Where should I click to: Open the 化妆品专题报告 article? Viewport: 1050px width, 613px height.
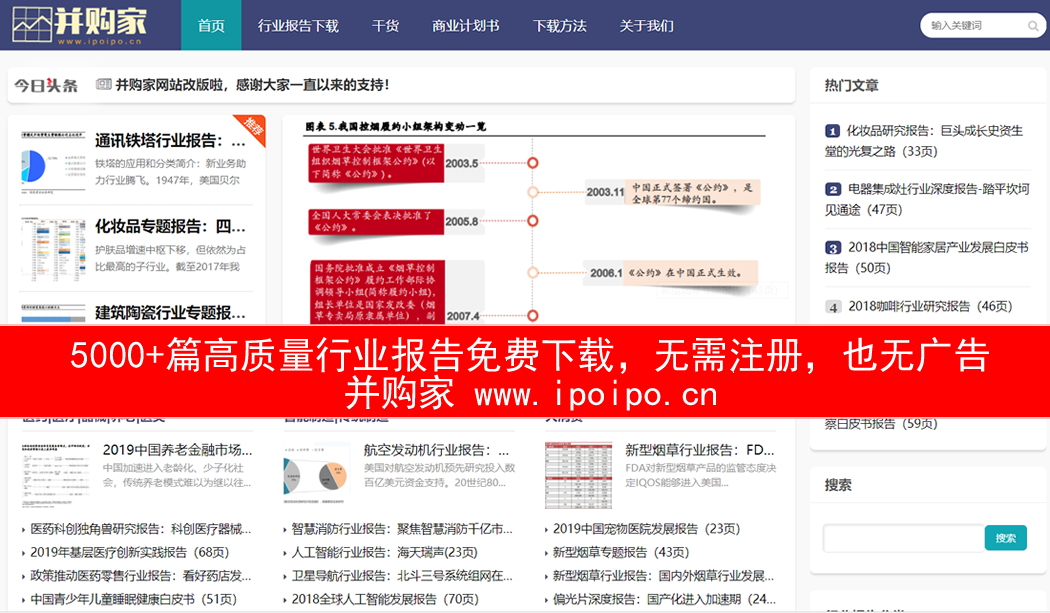click(x=170, y=226)
